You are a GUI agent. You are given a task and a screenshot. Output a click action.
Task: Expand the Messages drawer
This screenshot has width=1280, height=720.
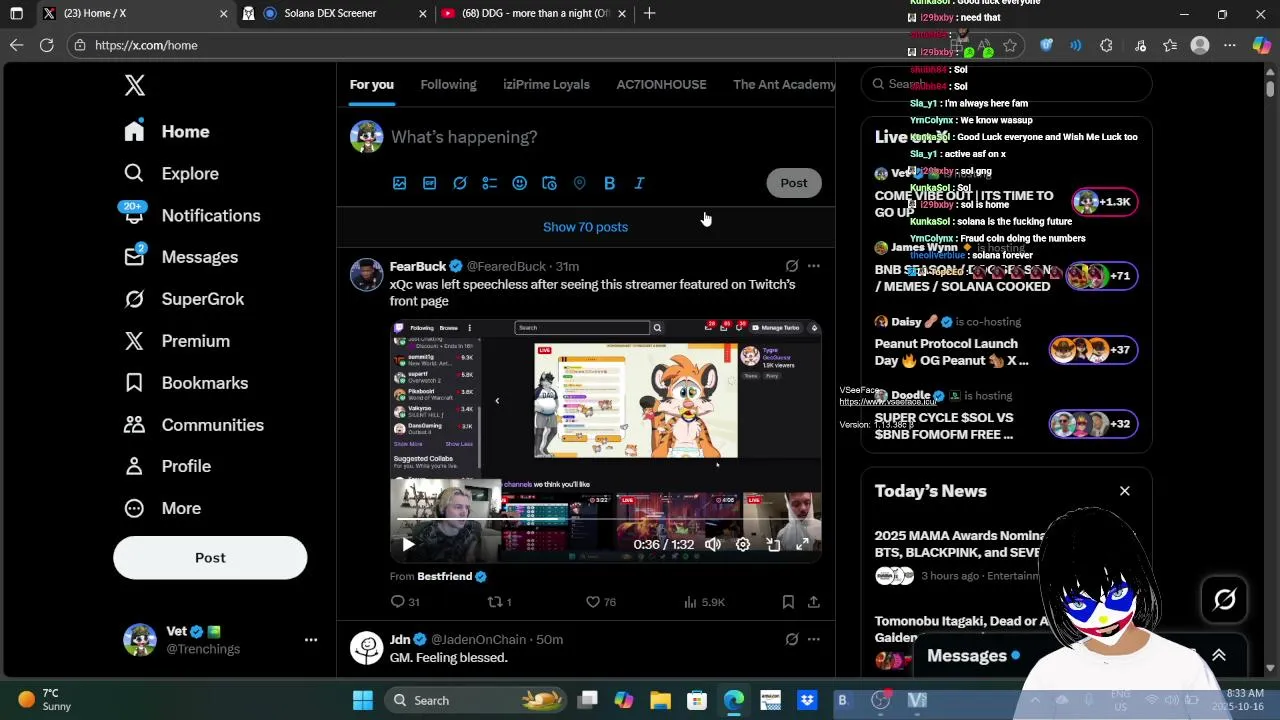(x=1219, y=656)
